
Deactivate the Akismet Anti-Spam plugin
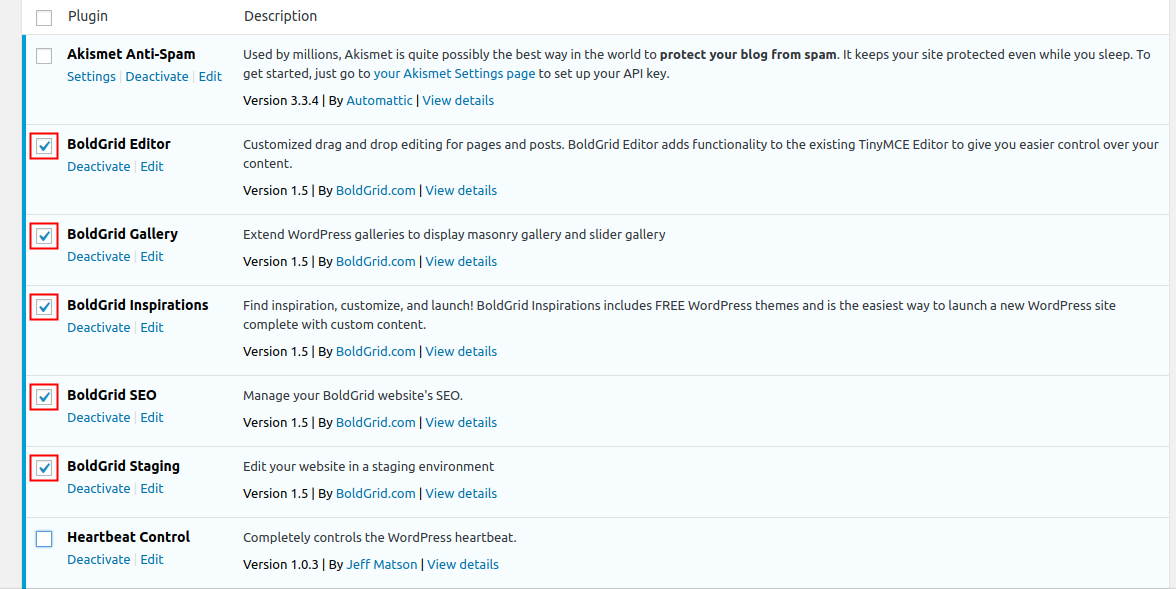point(157,77)
